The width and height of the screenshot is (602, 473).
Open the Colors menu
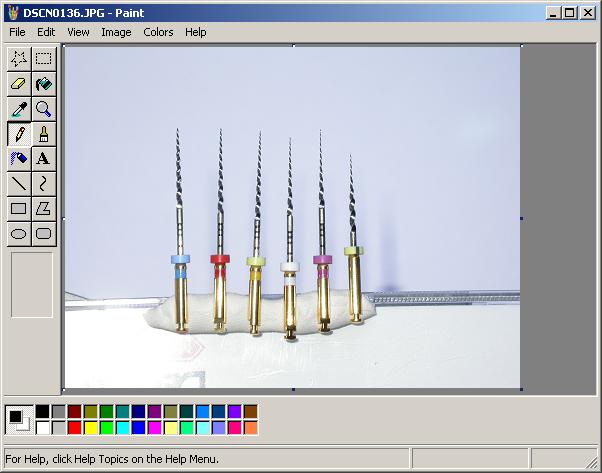158,32
